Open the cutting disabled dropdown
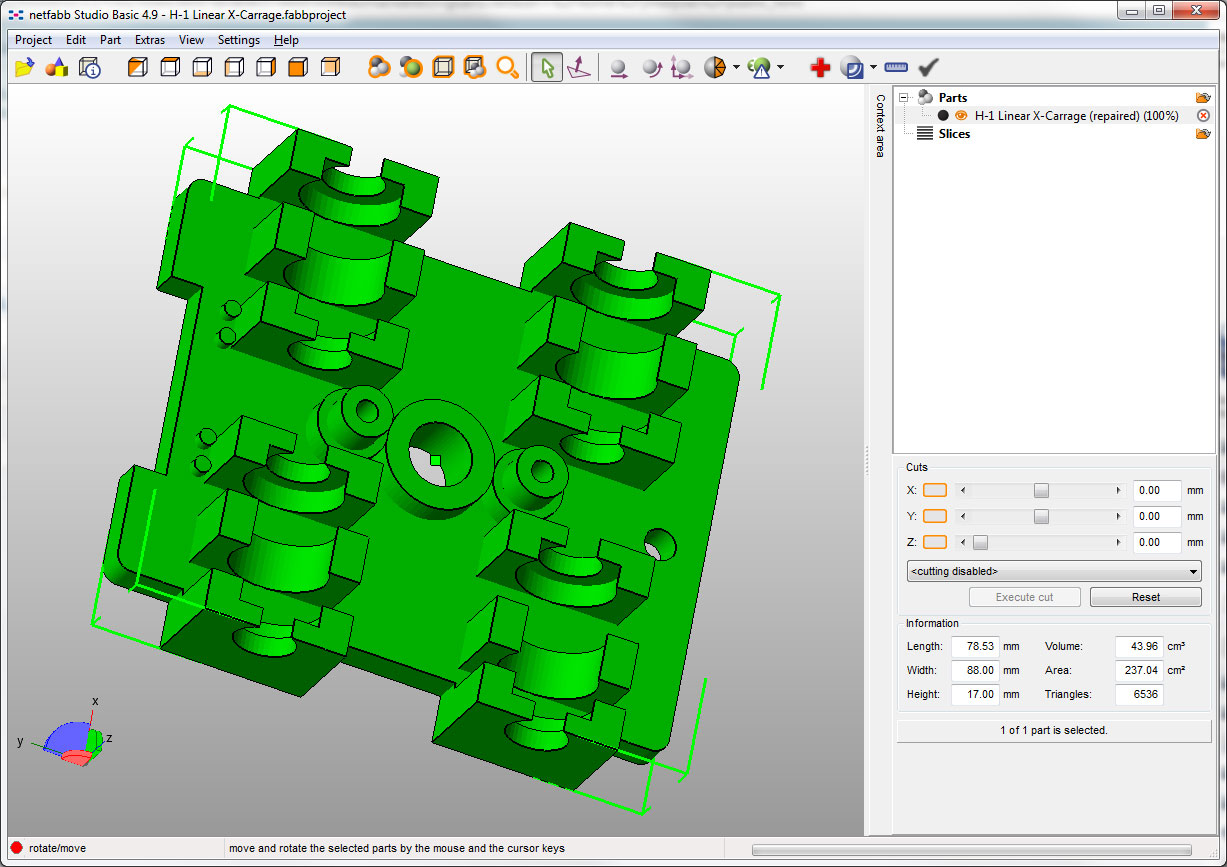Viewport: 1227px width, 867px height. pyautogui.click(x=1053, y=571)
